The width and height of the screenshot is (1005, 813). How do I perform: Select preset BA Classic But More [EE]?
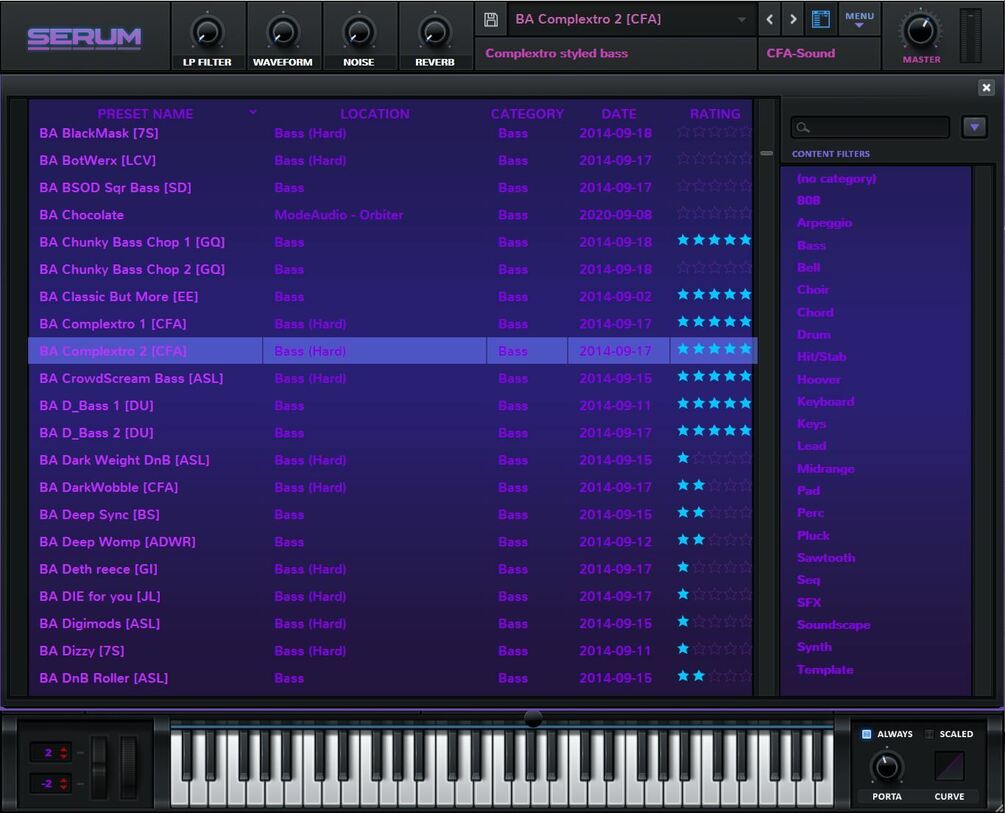119,296
